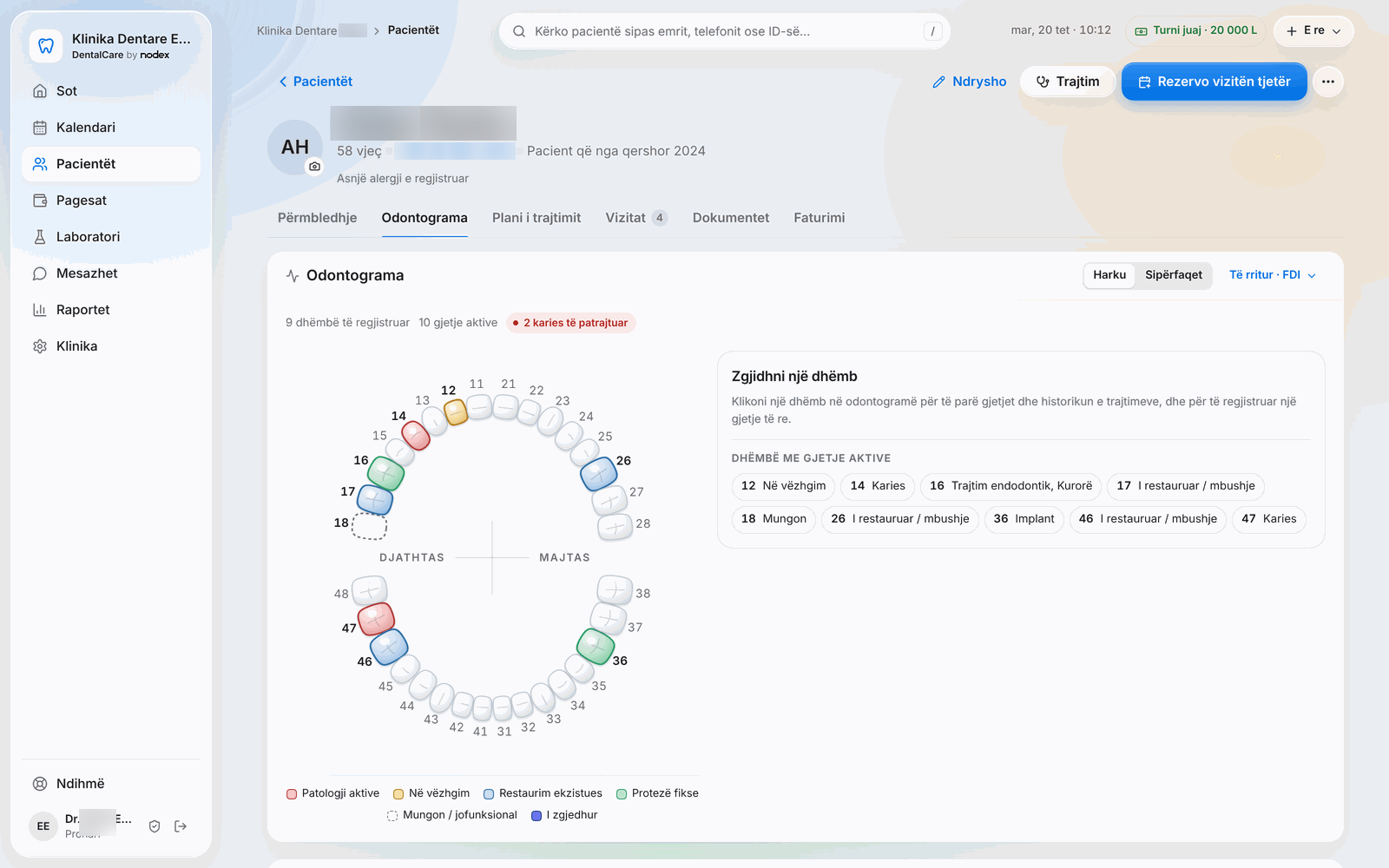Open Të rritur · FDI dropdown
The width and height of the screenshot is (1389, 868).
(1273, 275)
